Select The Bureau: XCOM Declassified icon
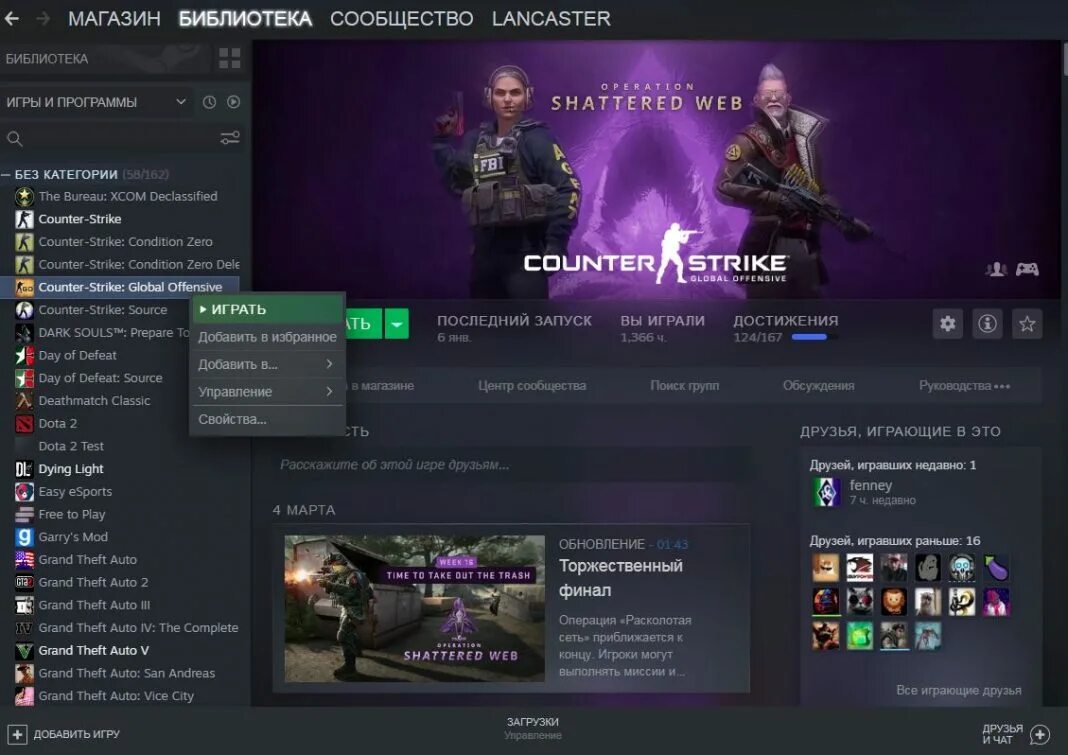 pos(25,197)
